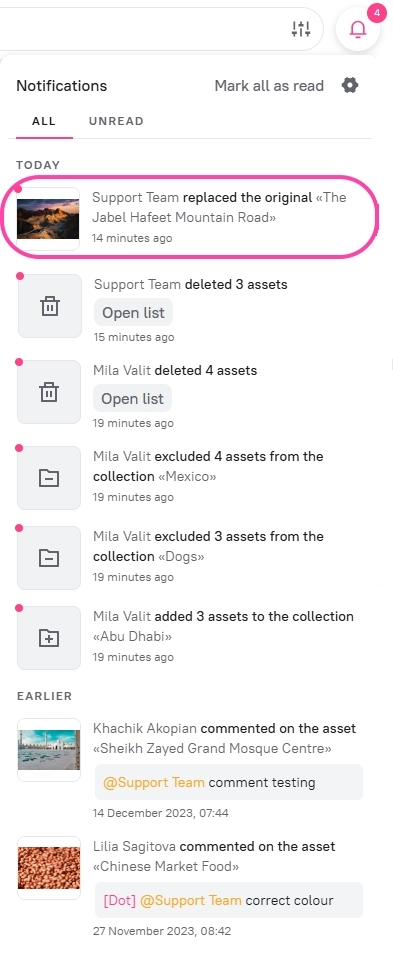Click the Dogs collection exclusion folder icon
Image resolution: width=393 pixels, height=957 pixels.
(x=49, y=558)
